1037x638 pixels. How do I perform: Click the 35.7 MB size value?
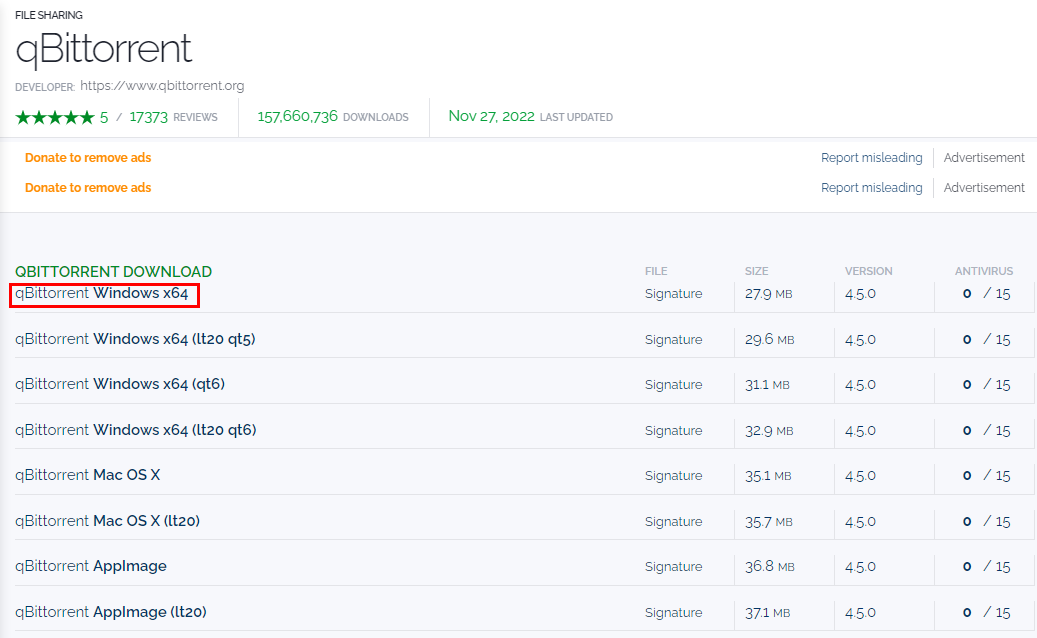[x=768, y=522]
